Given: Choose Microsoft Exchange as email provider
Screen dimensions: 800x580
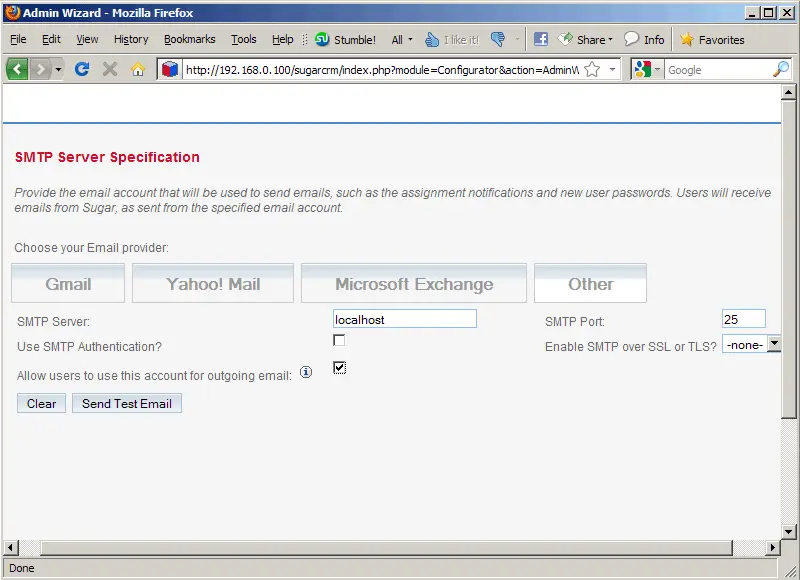Looking at the screenshot, I should point(414,283).
